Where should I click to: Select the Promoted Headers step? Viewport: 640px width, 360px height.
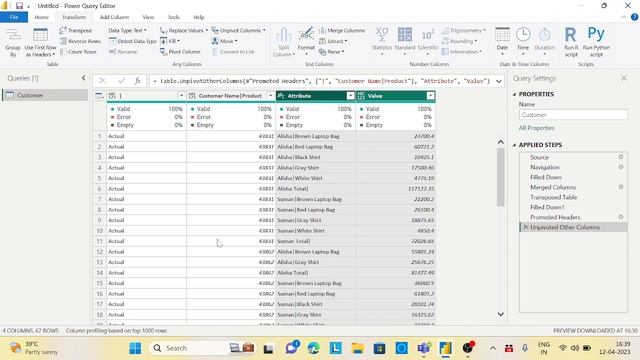(x=555, y=217)
